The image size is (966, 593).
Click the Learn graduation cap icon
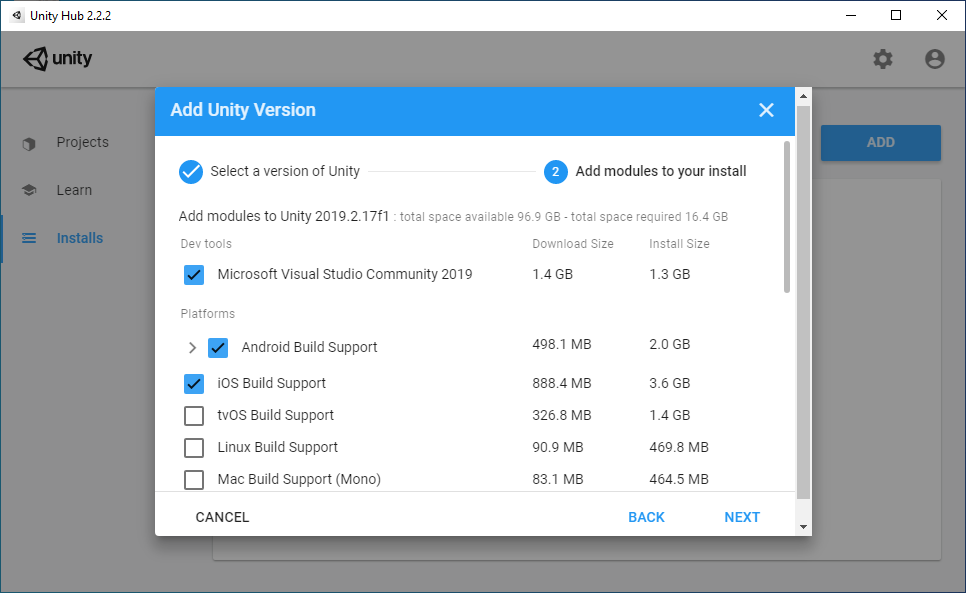coord(29,190)
